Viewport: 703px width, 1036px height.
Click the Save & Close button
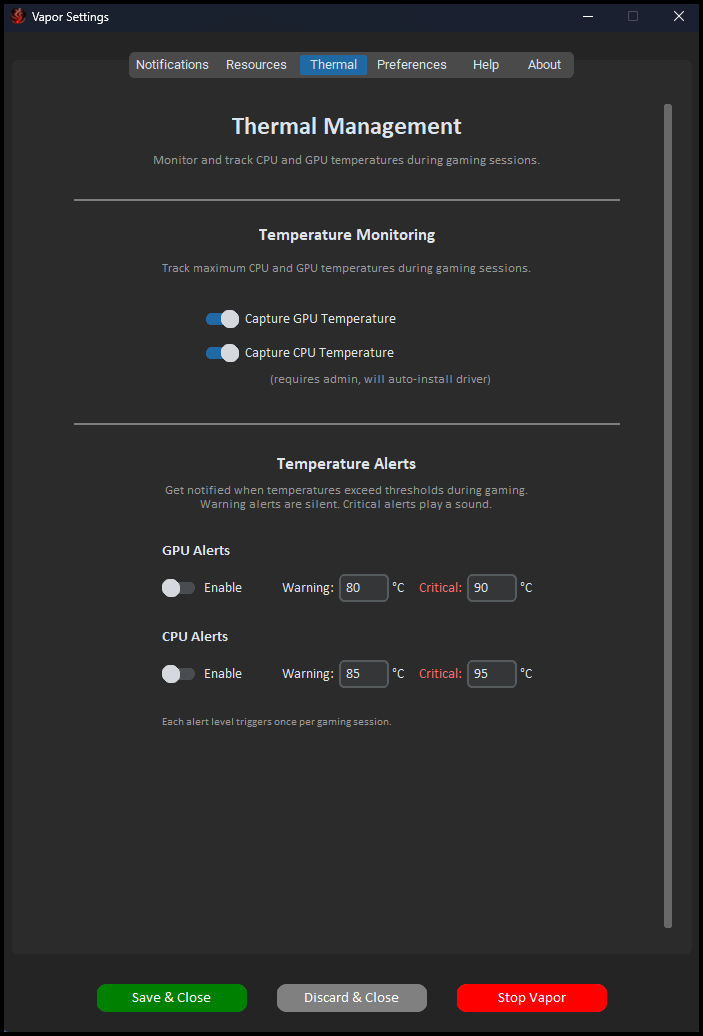pyautogui.click(x=172, y=998)
